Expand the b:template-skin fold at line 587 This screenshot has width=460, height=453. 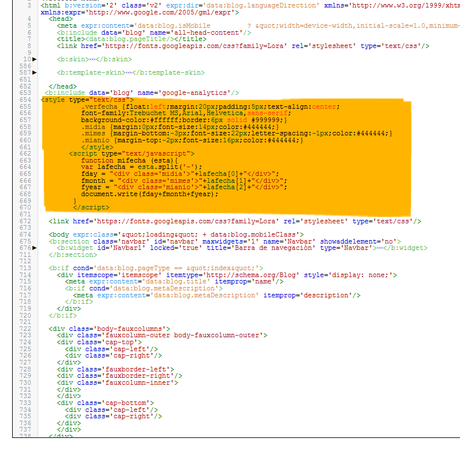[35, 73]
